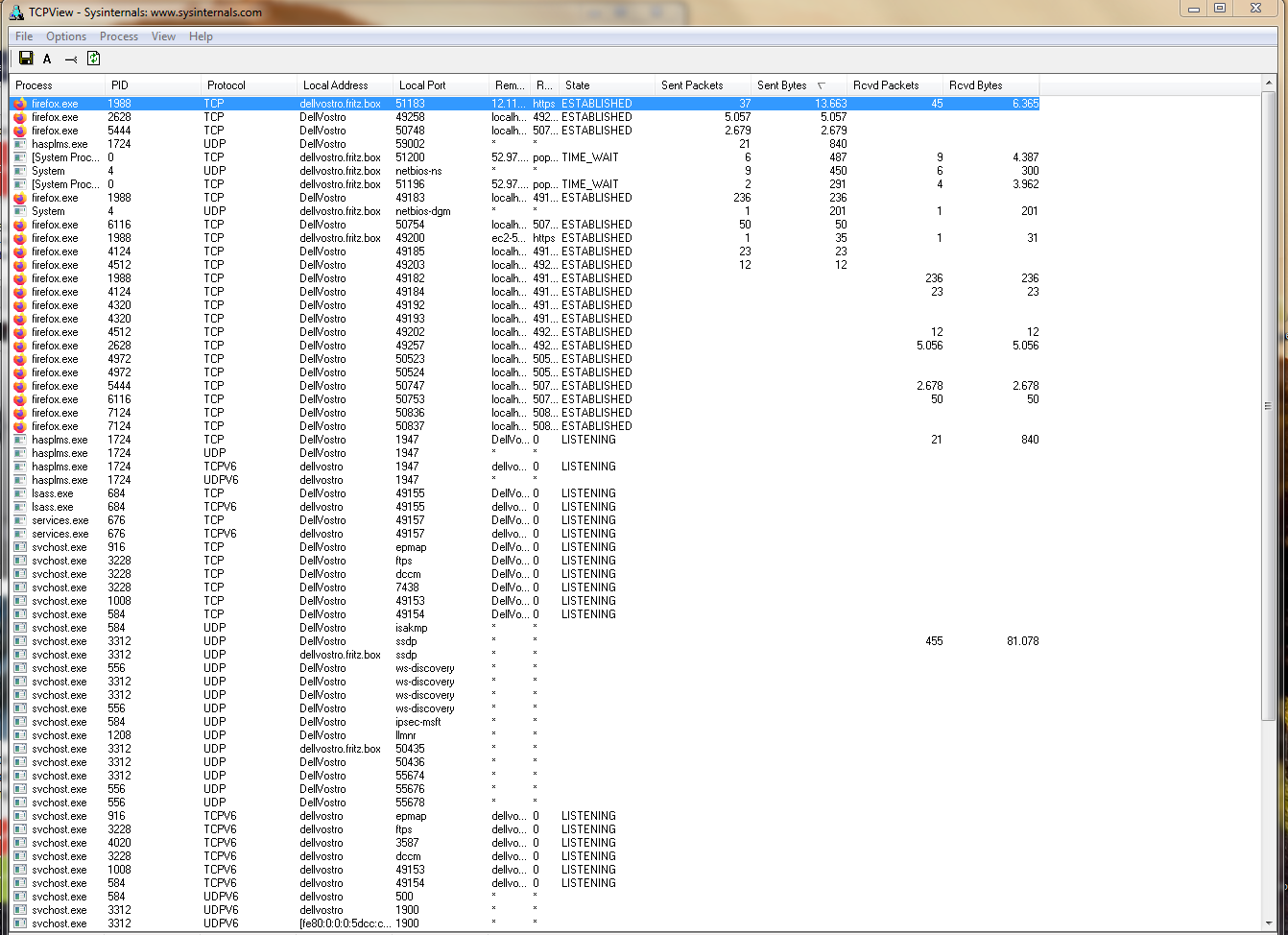Select the 'netbios-ns' local port cell

(x=418, y=171)
